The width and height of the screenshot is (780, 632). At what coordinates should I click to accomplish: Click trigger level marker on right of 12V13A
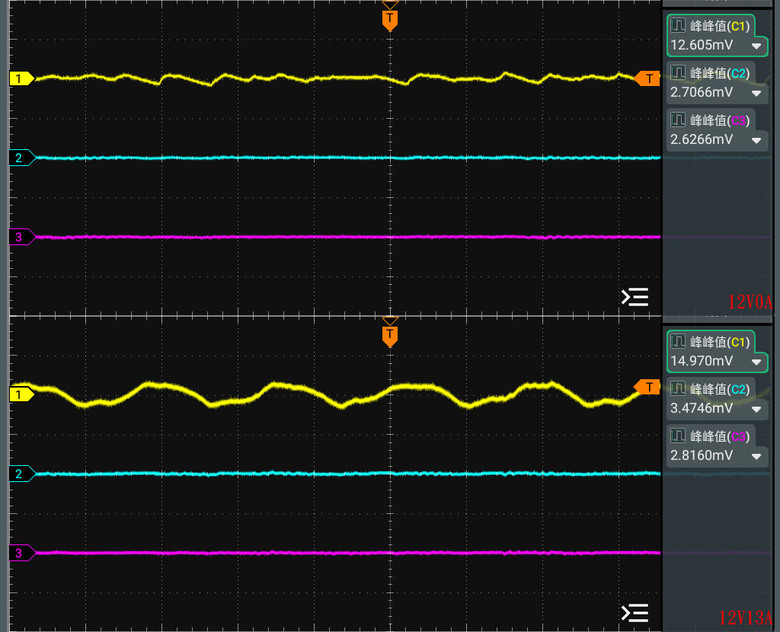click(x=648, y=387)
